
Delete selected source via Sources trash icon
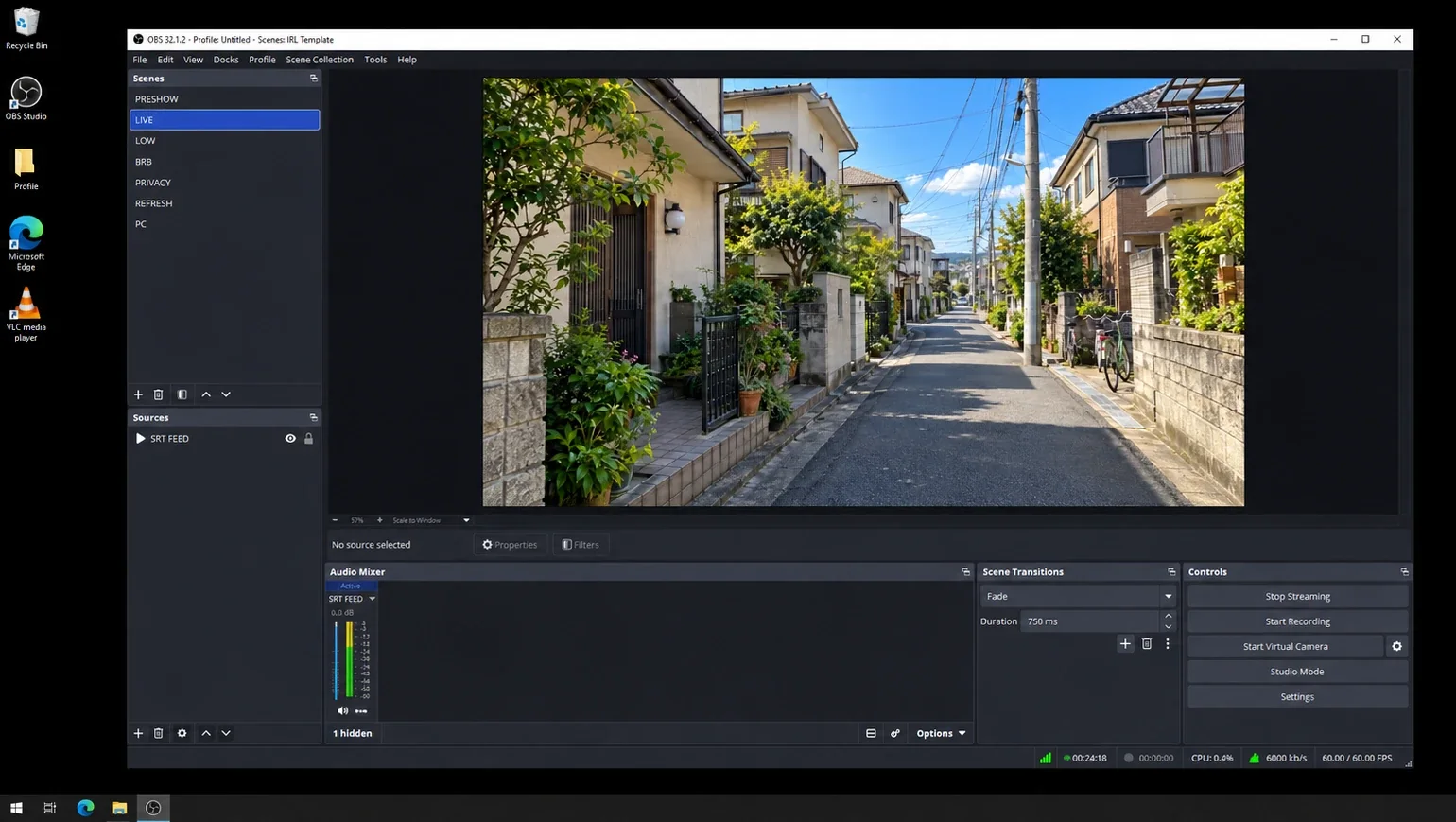pyautogui.click(x=159, y=733)
